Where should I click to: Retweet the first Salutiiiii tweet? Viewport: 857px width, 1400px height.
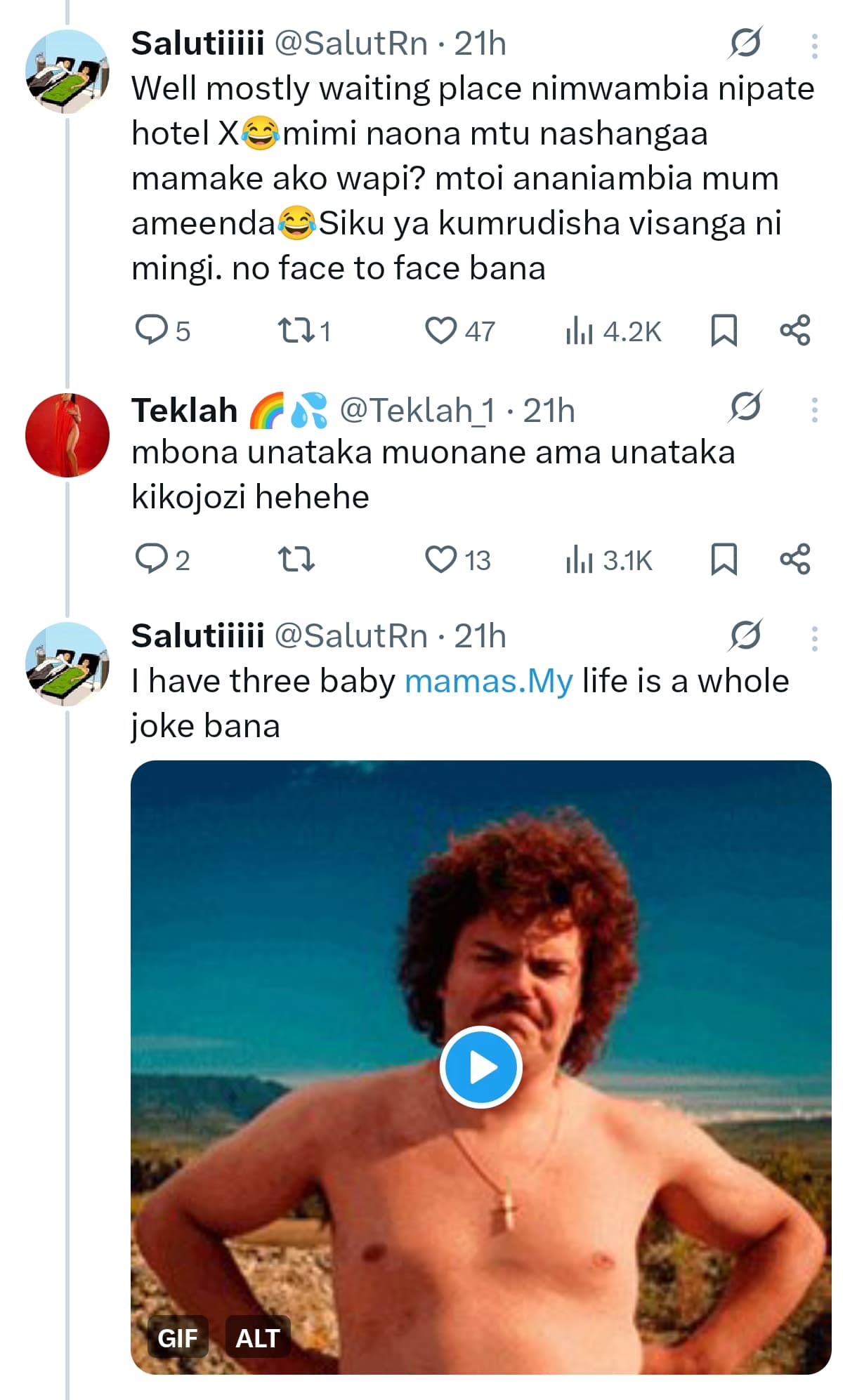[x=296, y=330]
